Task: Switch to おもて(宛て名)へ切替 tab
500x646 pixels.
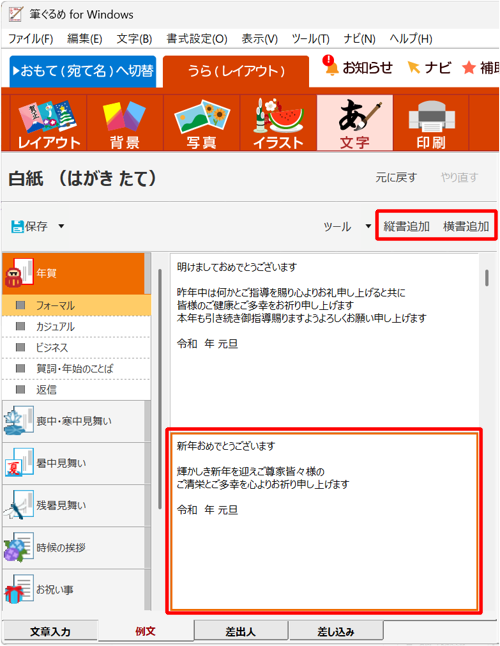Action: (x=83, y=71)
